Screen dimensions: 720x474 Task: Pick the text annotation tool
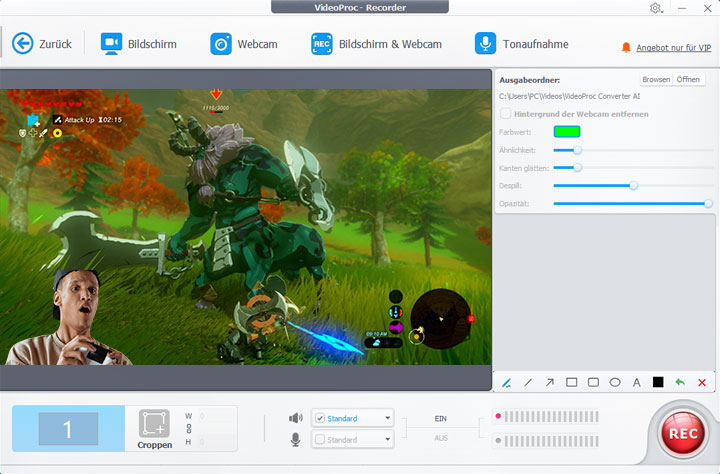pos(636,382)
